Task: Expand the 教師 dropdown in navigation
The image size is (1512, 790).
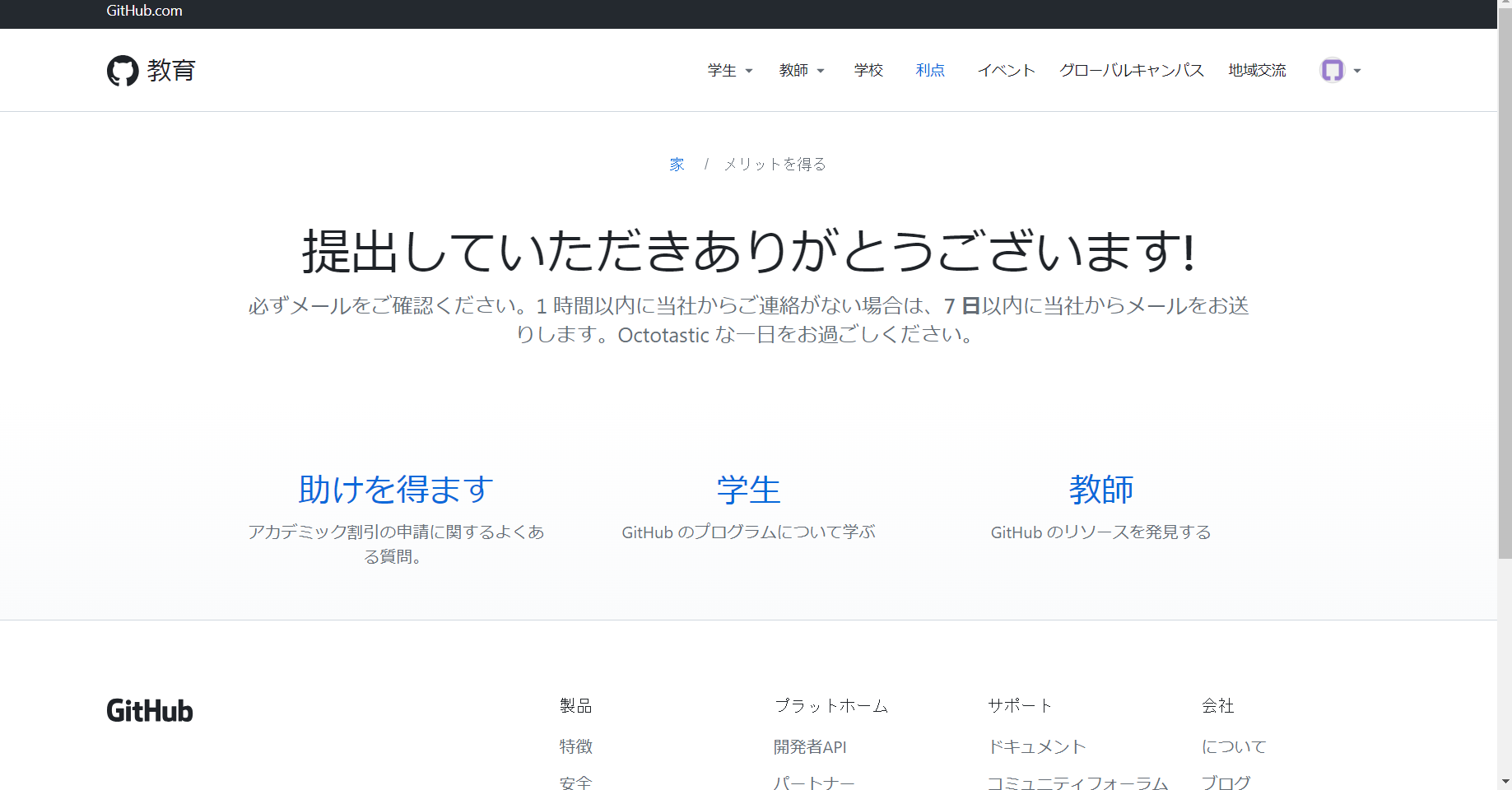Action: 802,71
